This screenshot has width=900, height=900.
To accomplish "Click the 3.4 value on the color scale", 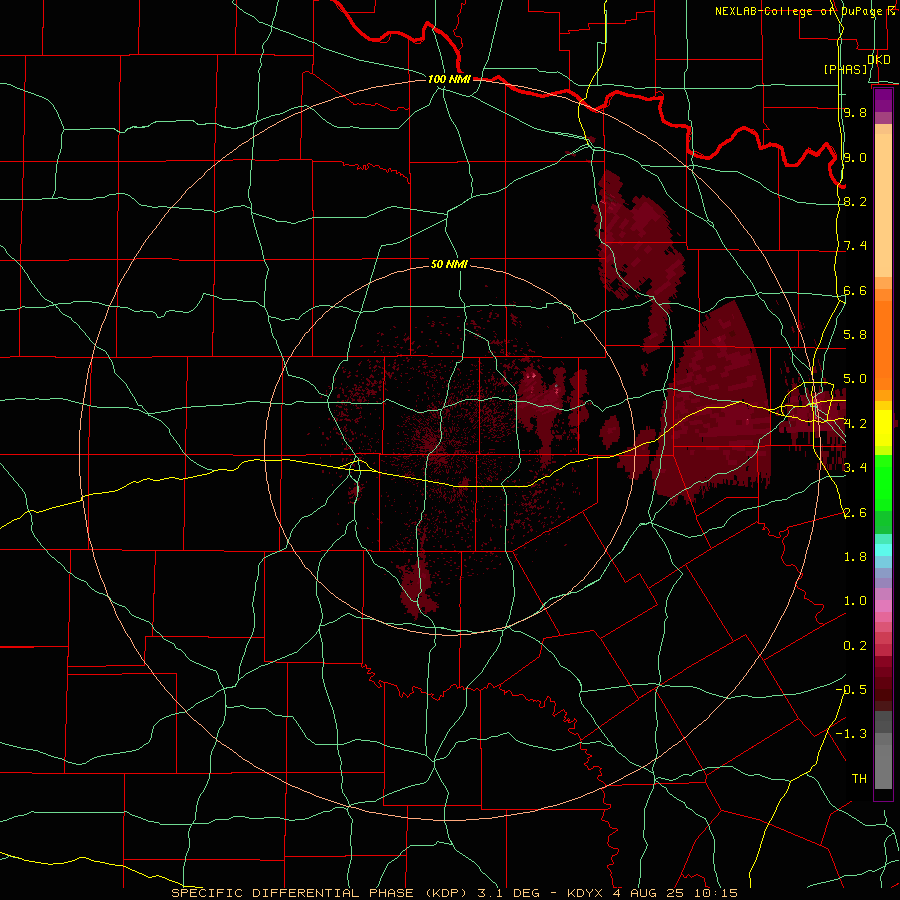I will click(x=855, y=468).
